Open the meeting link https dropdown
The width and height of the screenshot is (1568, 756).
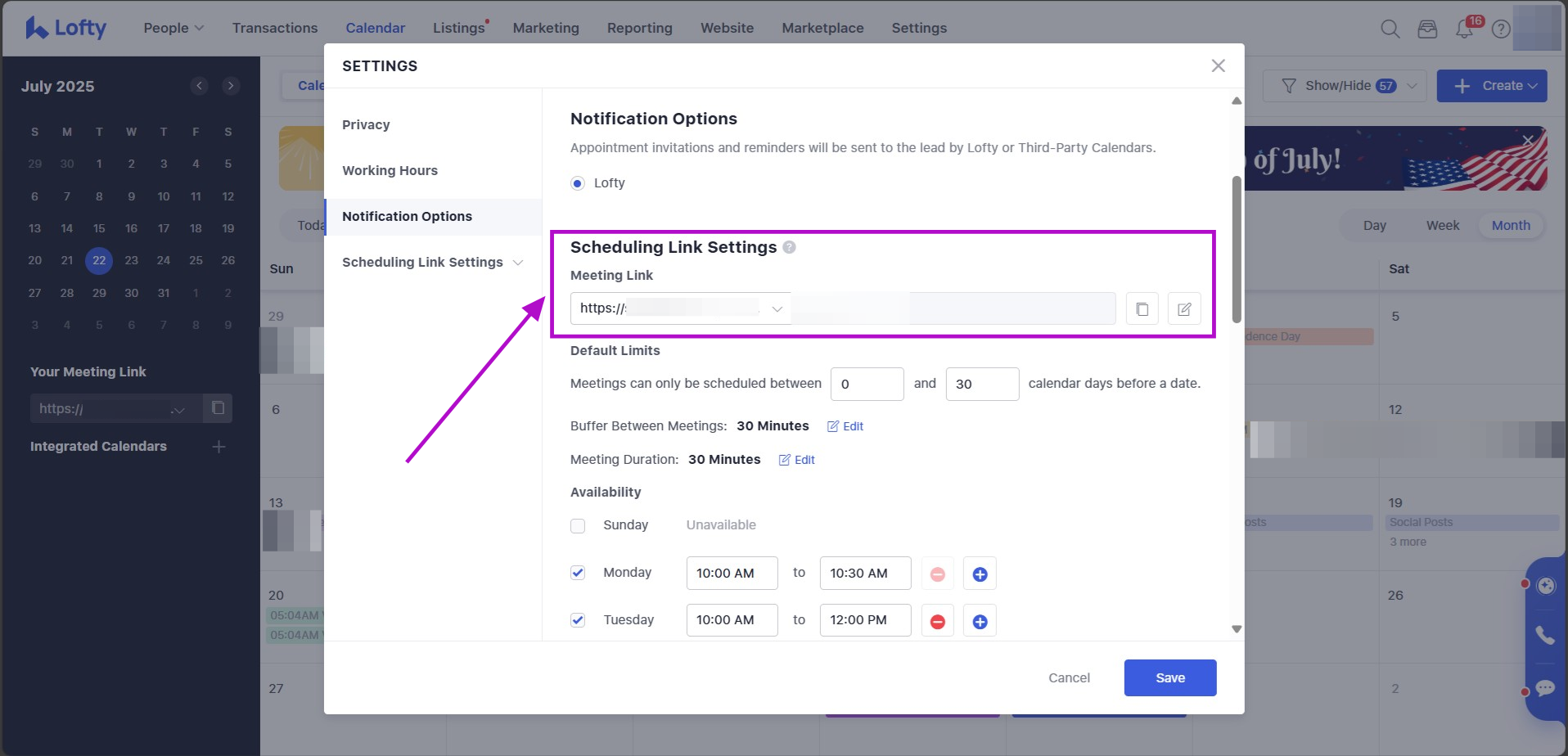pos(777,308)
